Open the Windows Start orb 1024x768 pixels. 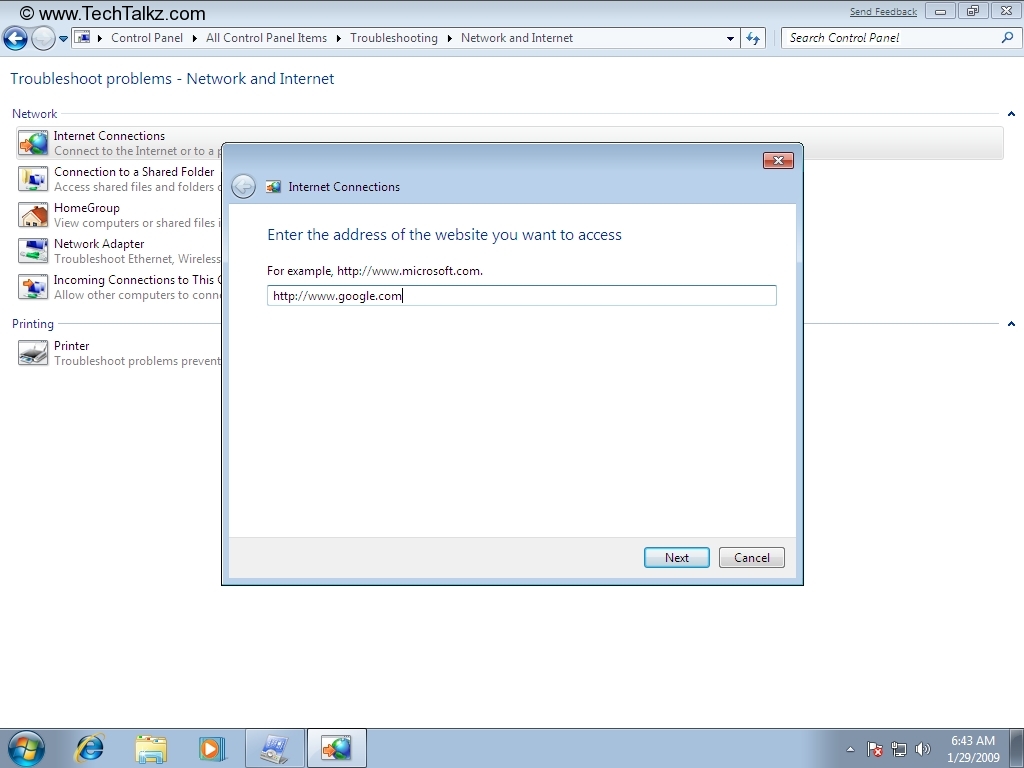pyautogui.click(x=26, y=748)
